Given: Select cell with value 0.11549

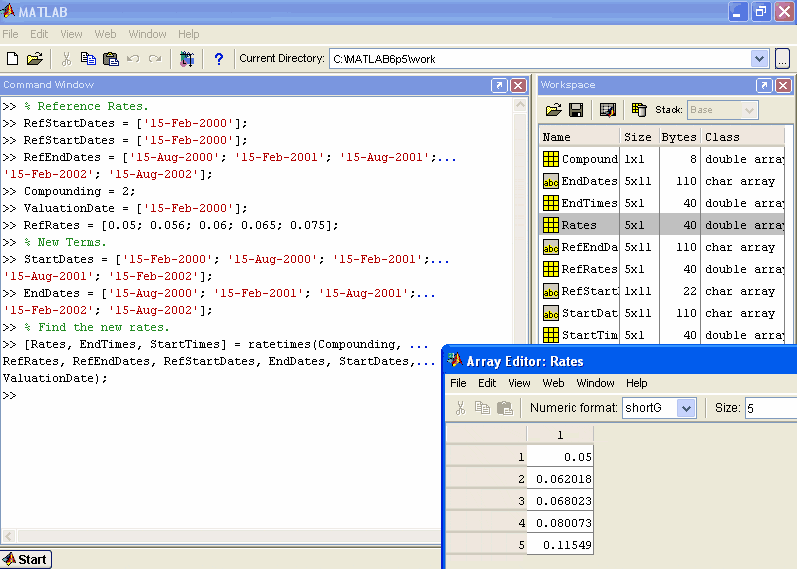Looking at the screenshot, I should (x=560, y=545).
